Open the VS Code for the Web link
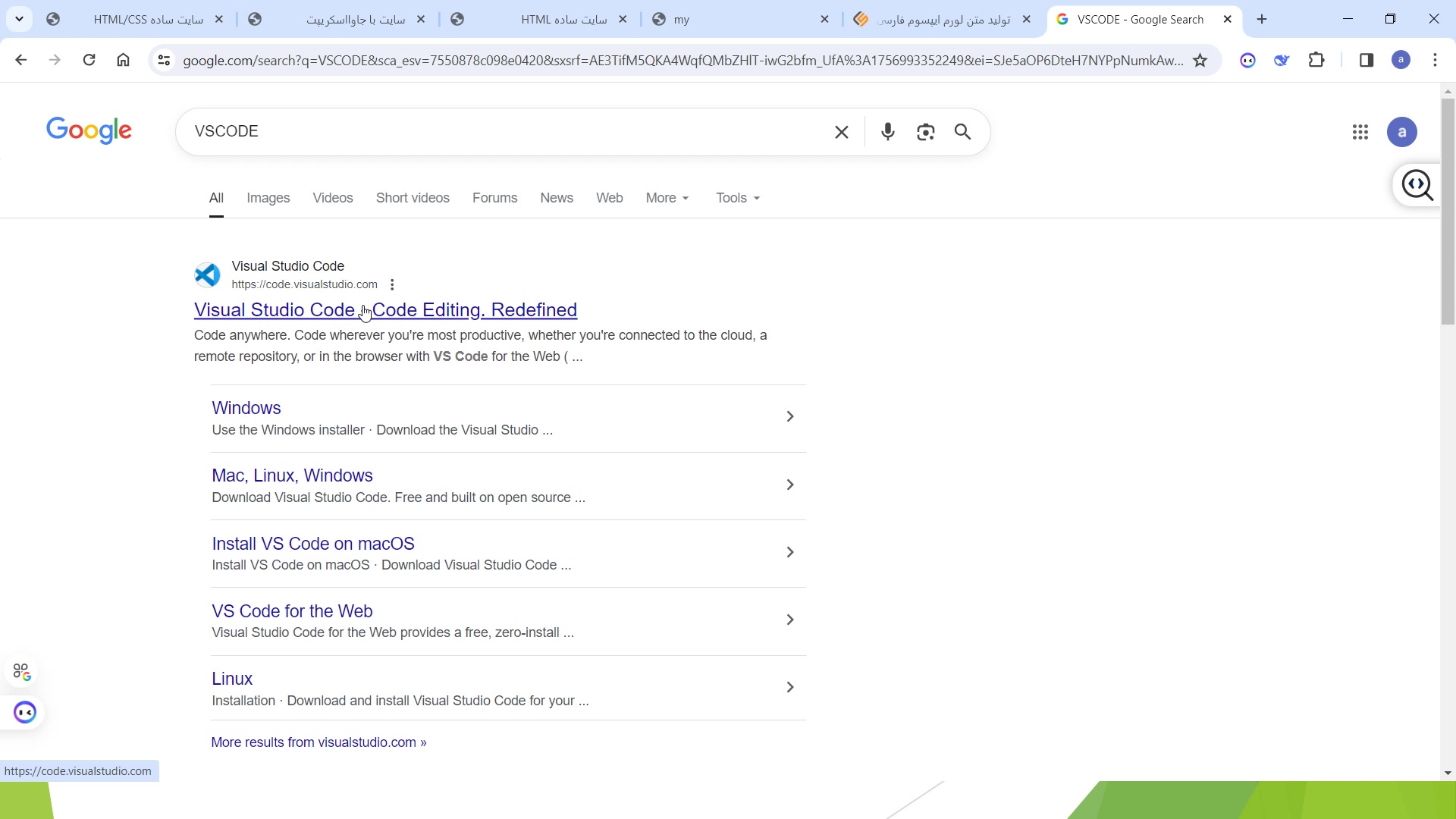This screenshot has width=1456, height=819. pos(292,611)
